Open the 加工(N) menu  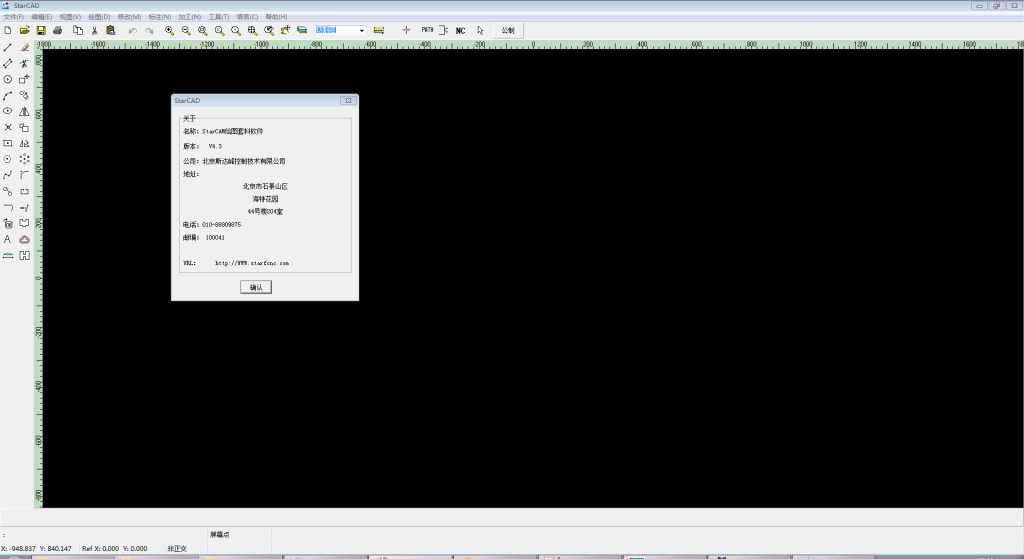(189, 17)
